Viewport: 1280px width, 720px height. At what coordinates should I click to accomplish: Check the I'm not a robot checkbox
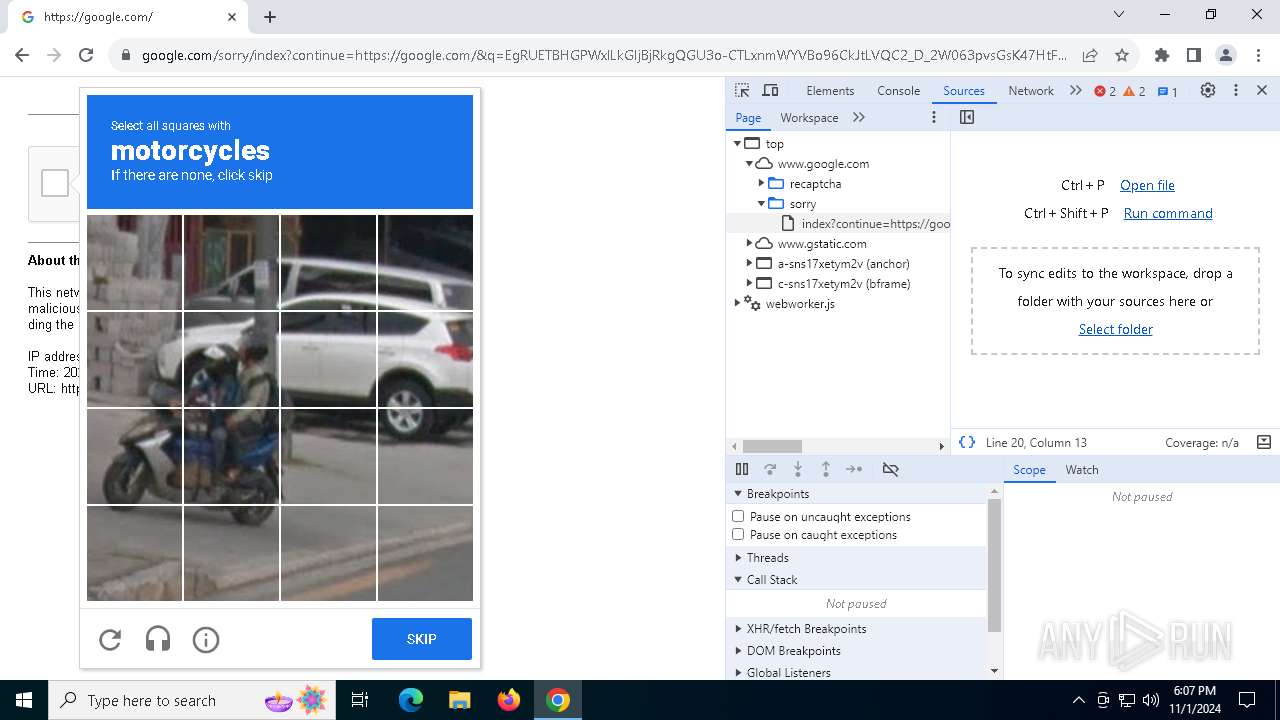[x=55, y=183]
